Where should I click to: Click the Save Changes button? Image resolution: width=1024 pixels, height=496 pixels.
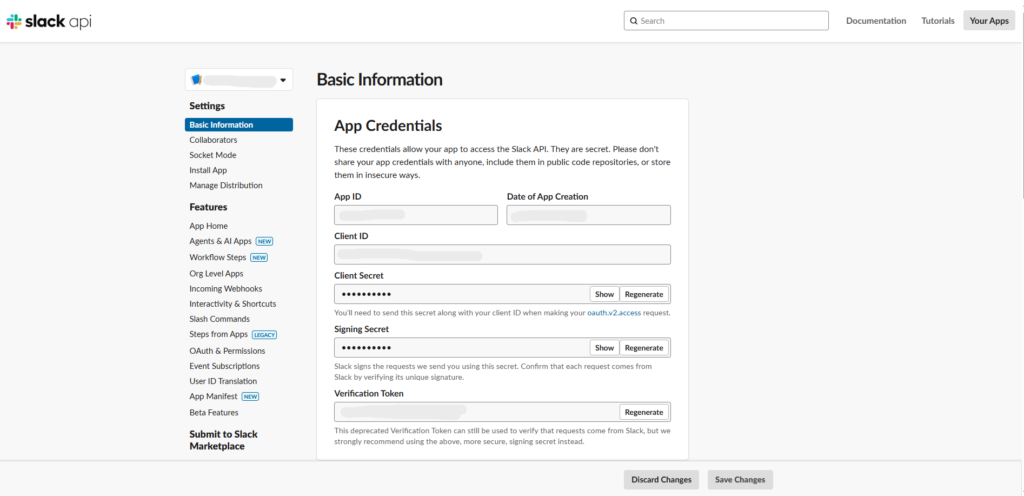[740, 480]
